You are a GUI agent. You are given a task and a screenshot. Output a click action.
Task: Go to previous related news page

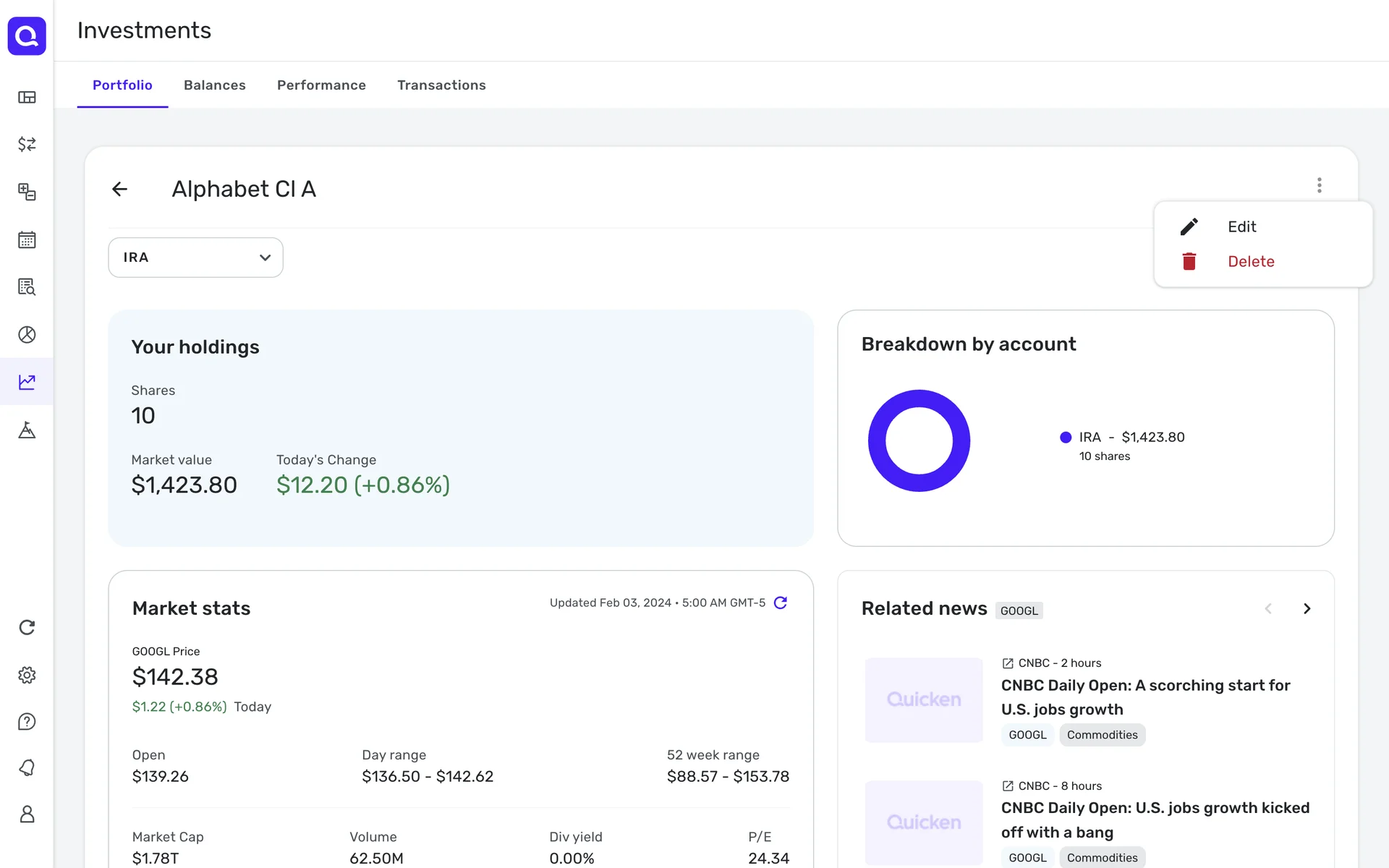click(1268, 608)
